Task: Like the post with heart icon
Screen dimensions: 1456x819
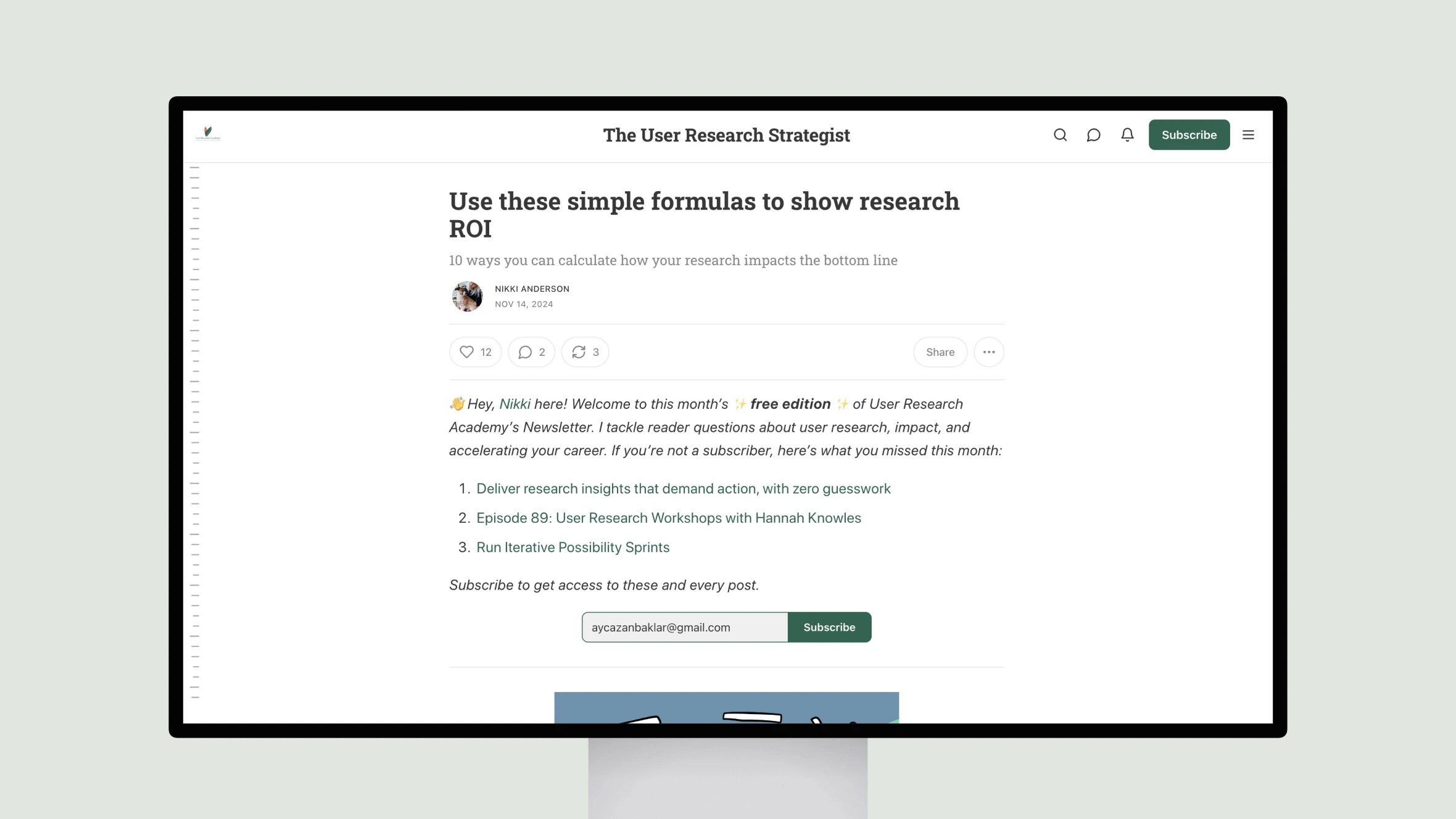Action: click(x=475, y=352)
